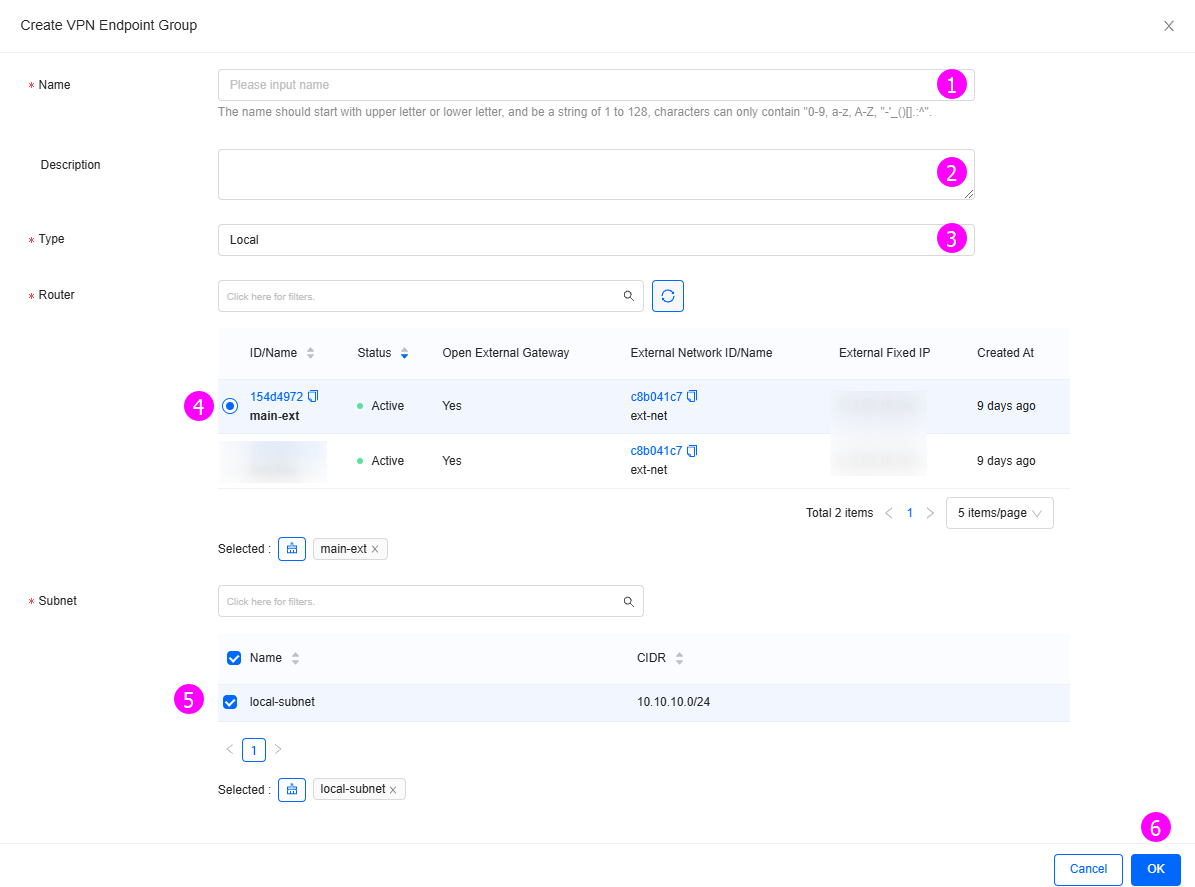The image size is (1195, 887).
Task: Open the 5 items/page dropdown
Action: 999,513
